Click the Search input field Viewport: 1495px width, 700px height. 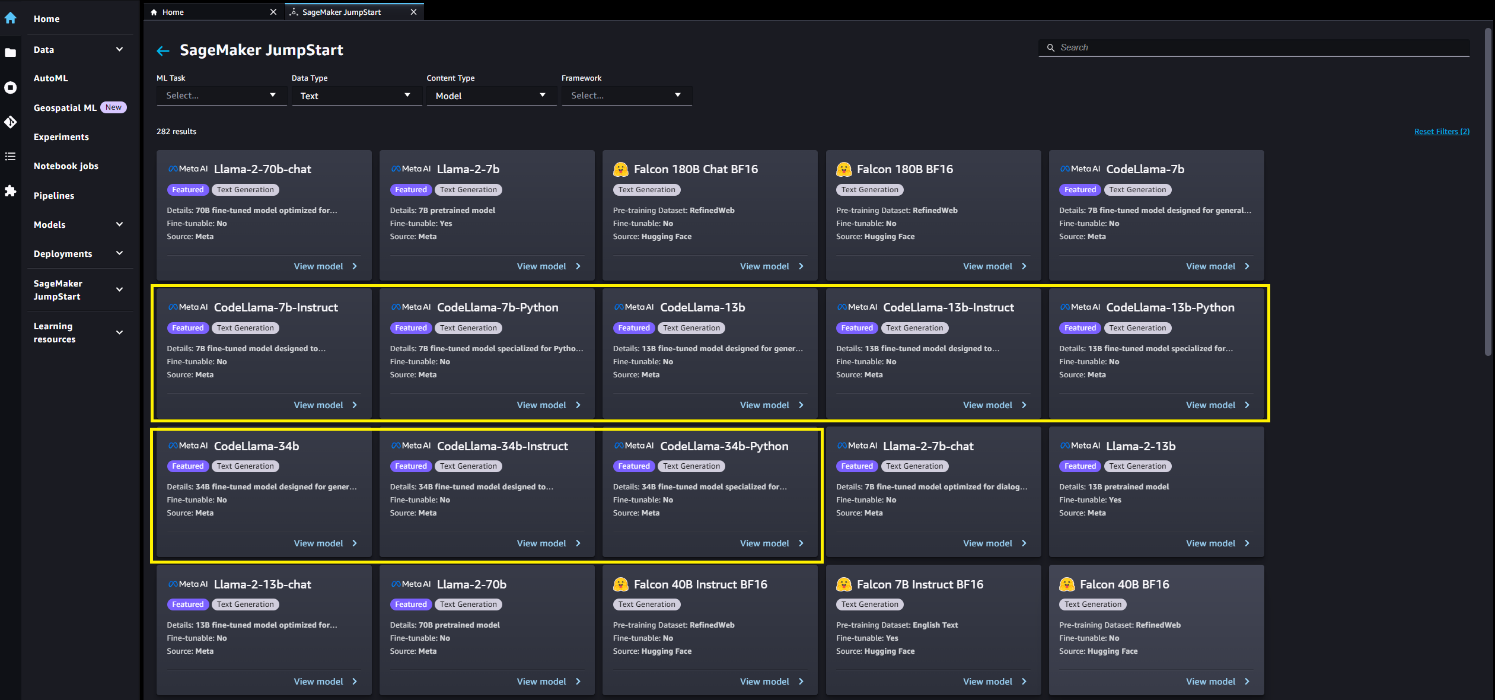click(1254, 47)
